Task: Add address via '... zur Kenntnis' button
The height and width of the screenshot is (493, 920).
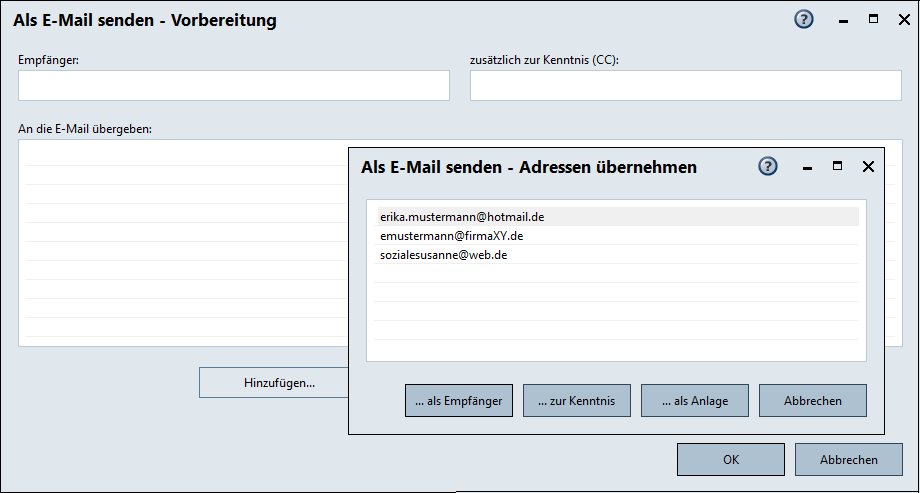Action: tap(577, 401)
